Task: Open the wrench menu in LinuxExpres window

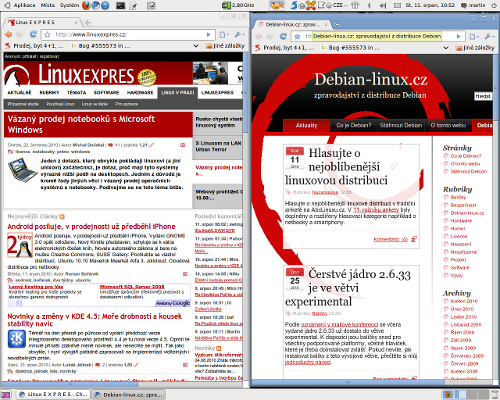Action: click(239, 34)
